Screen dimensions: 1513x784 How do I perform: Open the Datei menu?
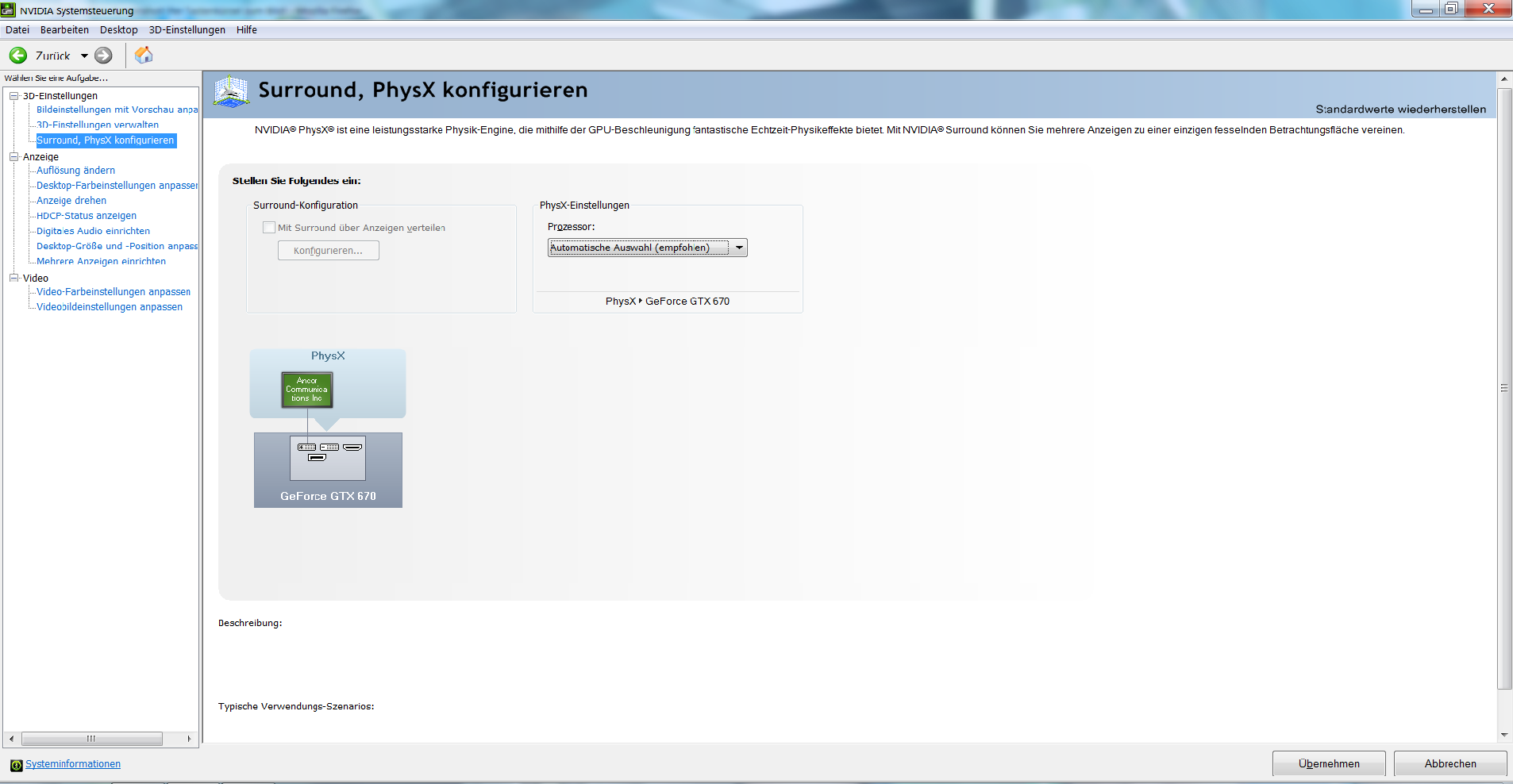coord(17,30)
